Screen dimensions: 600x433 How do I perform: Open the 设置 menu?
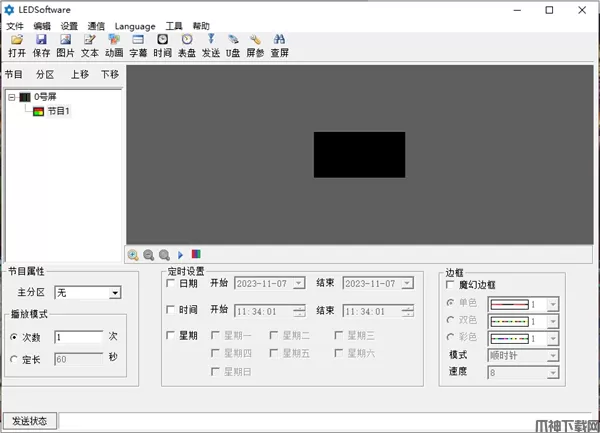[69, 26]
